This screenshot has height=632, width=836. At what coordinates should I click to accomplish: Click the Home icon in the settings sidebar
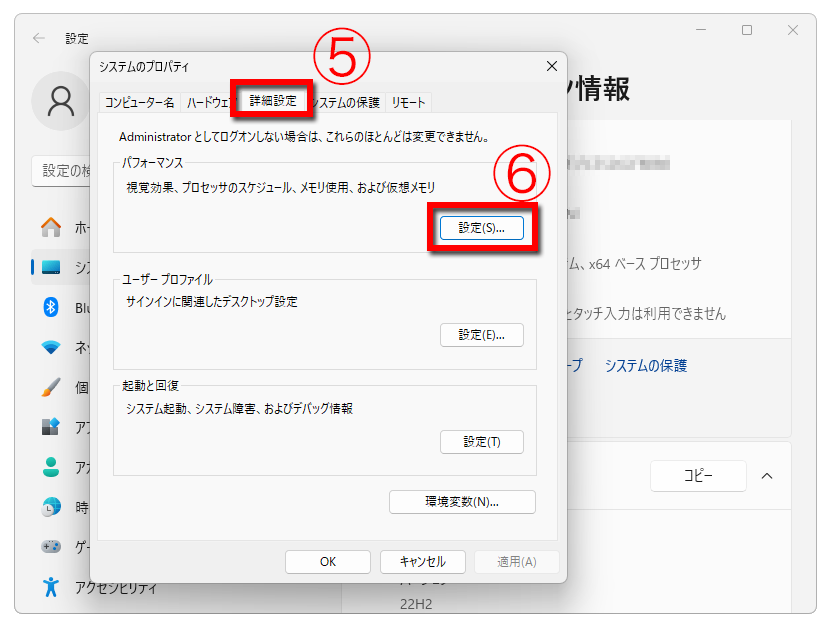click(51, 227)
